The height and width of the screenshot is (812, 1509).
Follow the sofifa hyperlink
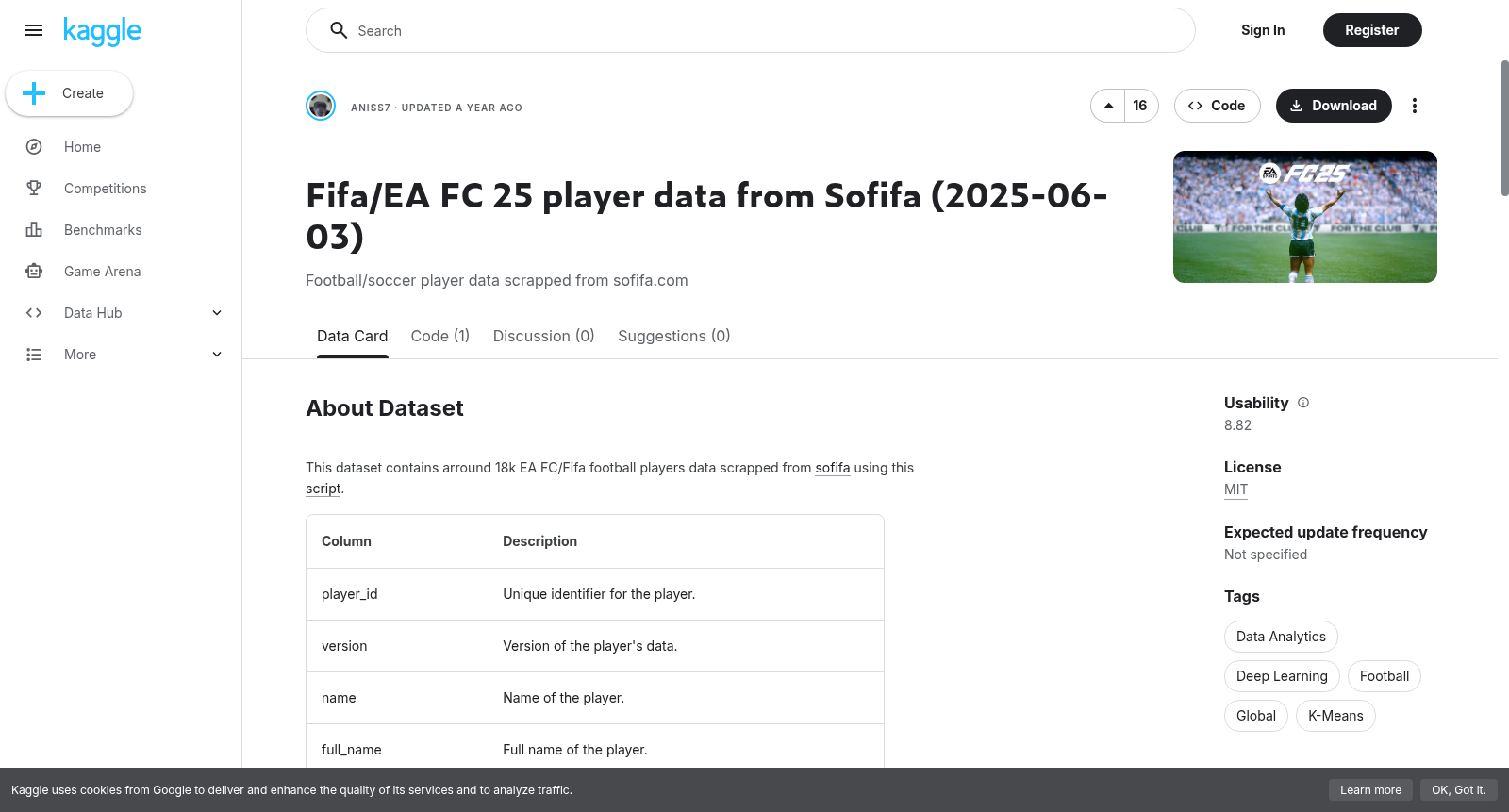pyautogui.click(x=833, y=468)
